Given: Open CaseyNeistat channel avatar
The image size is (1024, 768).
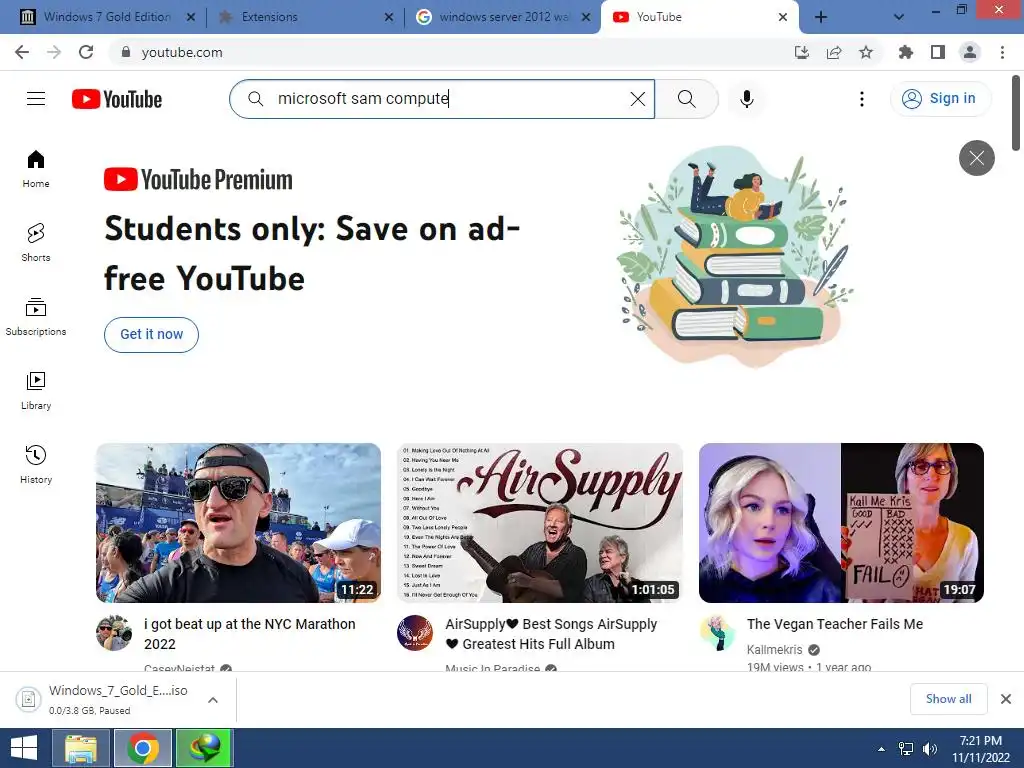Looking at the screenshot, I should click(114, 633).
